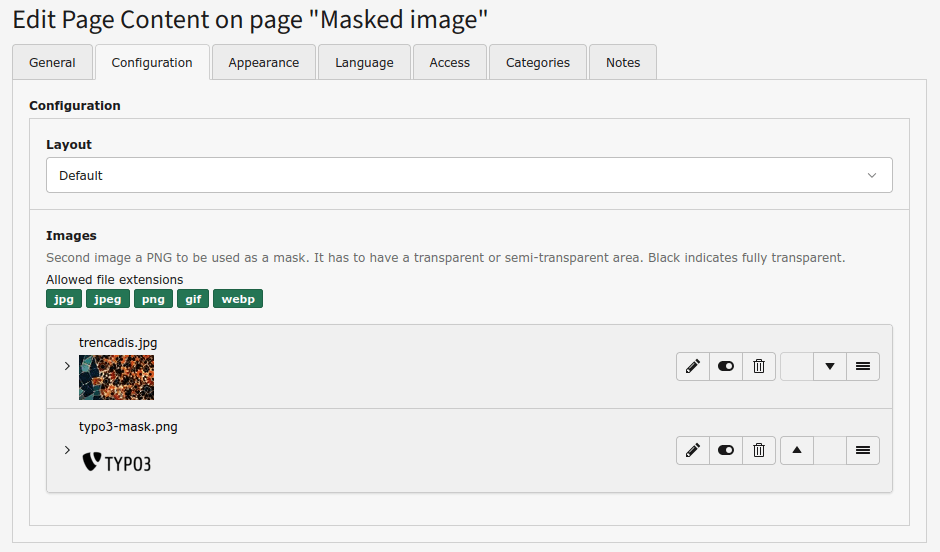Move trencadis.jpg down in the list
Image resolution: width=940 pixels, height=552 pixels.
(x=830, y=367)
